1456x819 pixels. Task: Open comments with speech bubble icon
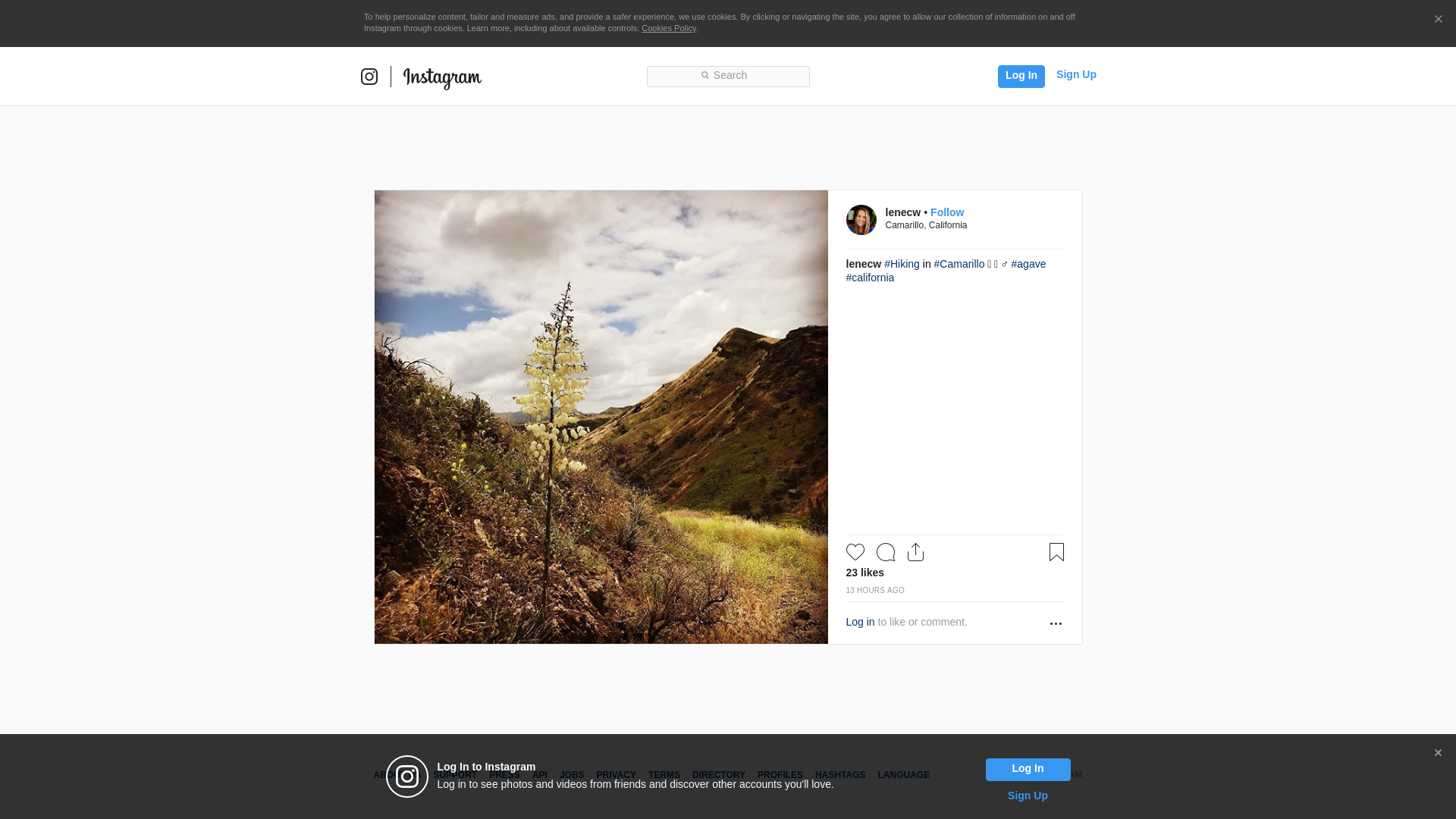point(886,552)
